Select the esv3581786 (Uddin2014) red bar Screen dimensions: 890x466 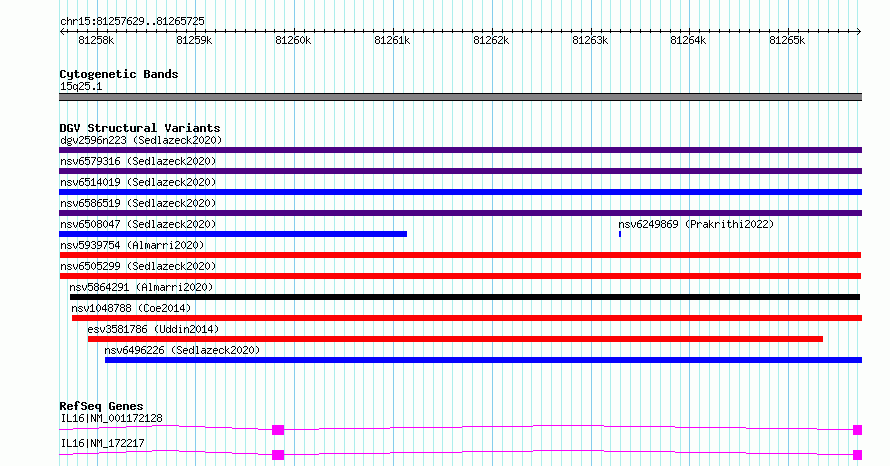coord(455,339)
